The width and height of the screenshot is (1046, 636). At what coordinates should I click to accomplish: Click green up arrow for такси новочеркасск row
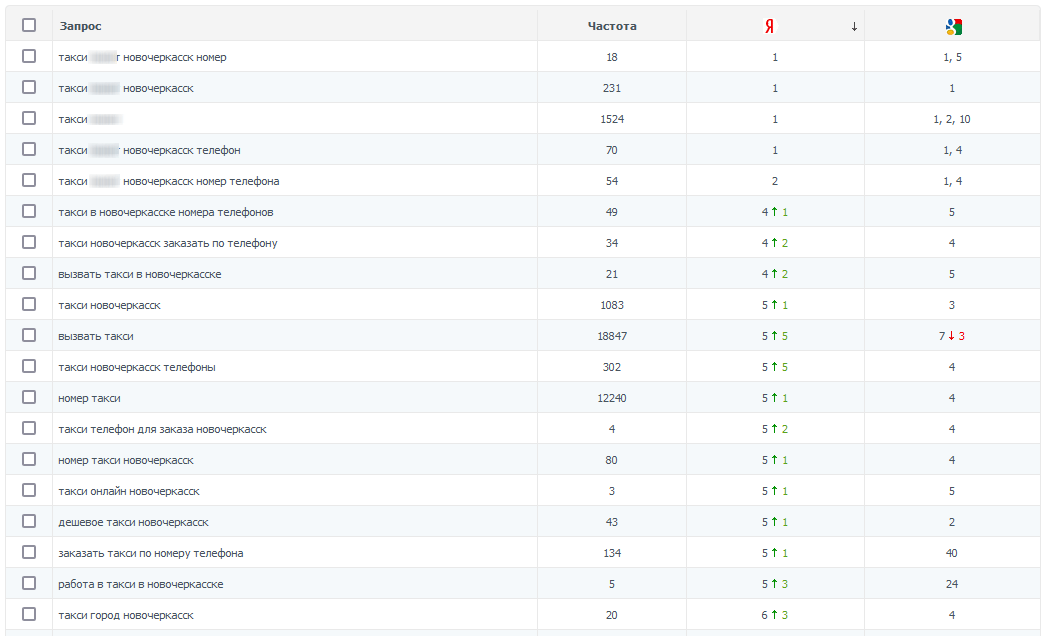click(774, 305)
